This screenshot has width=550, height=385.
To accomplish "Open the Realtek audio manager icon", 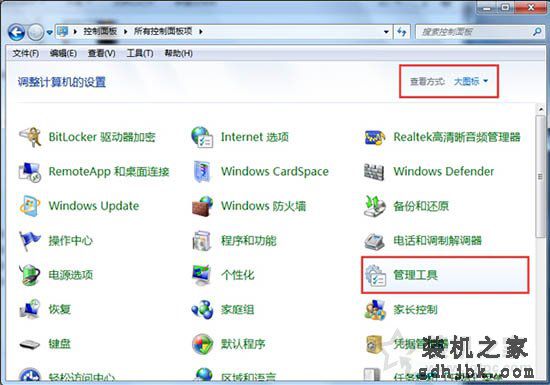I will tap(375, 137).
